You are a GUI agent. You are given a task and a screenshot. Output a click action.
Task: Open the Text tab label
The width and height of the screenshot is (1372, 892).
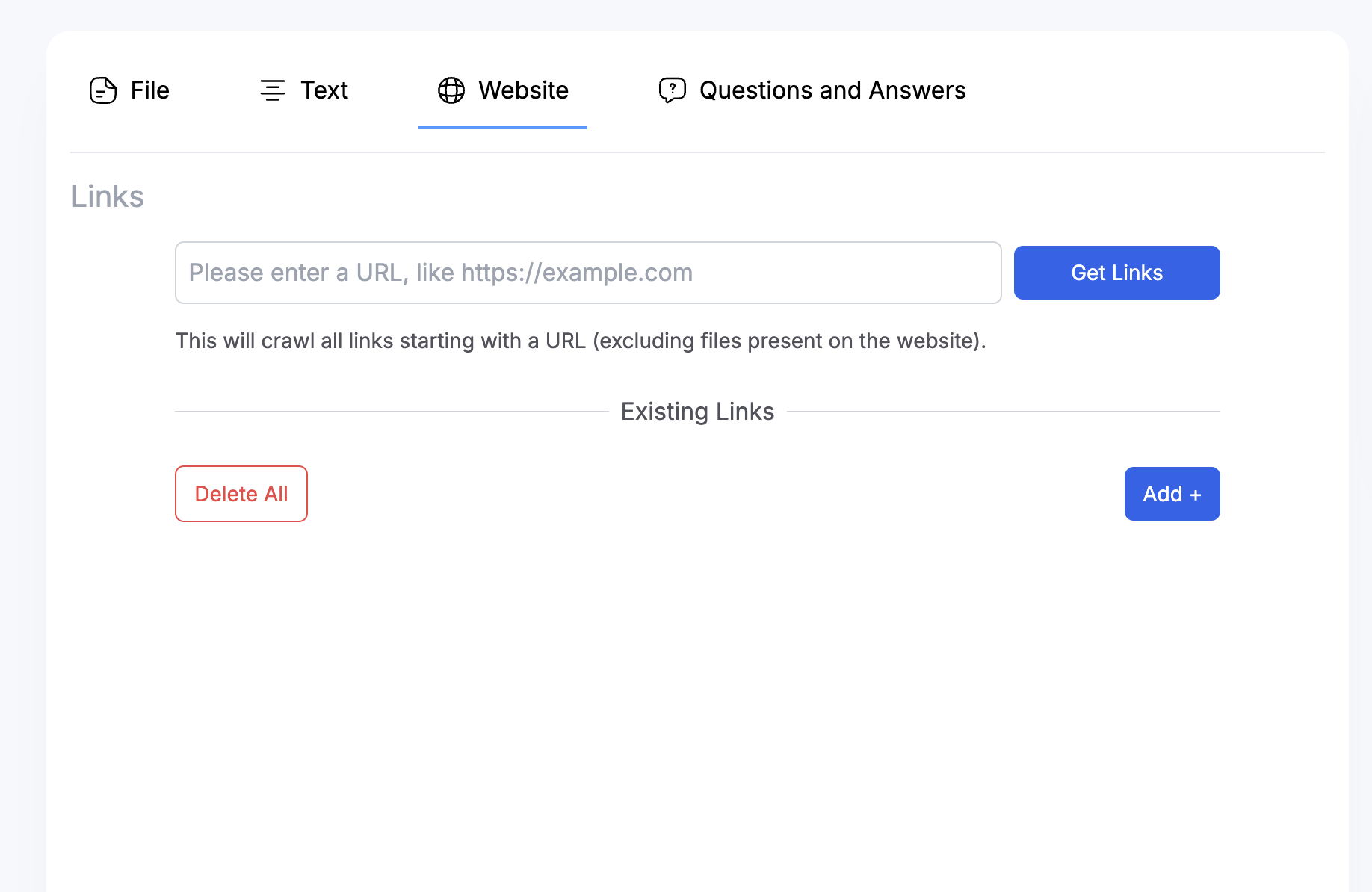coord(324,90)
